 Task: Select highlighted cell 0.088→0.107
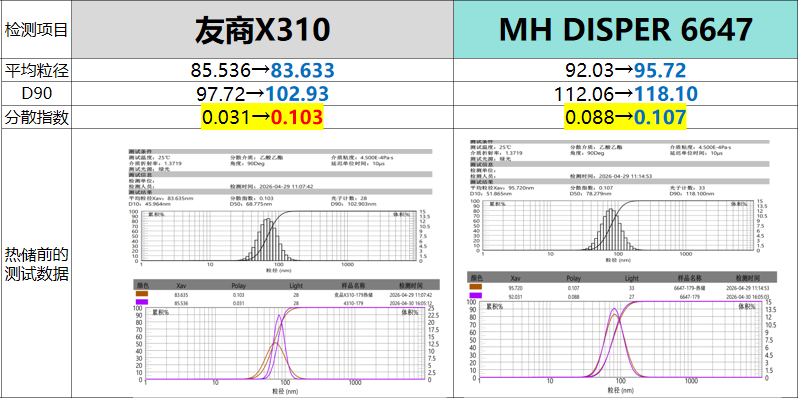tap(626, 117)
